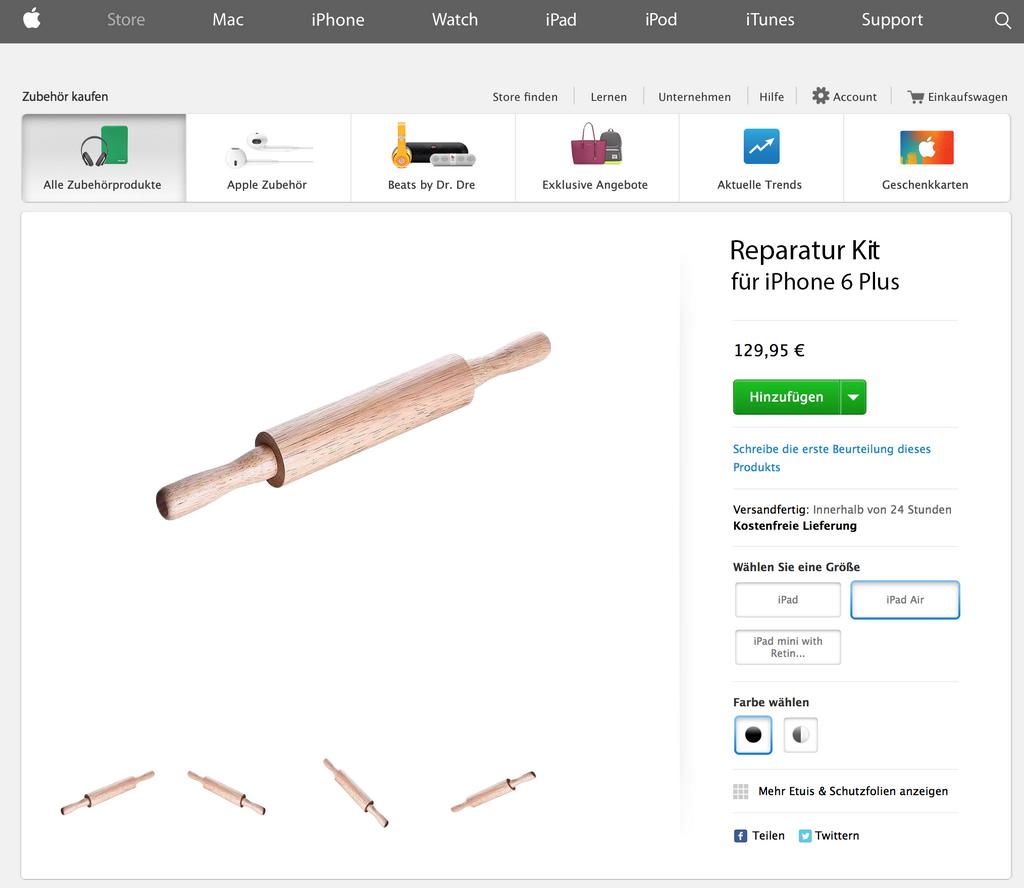Select the Beats by Dr. Dre category
This screenshot has height=888, width=1024.
[432, 158]
